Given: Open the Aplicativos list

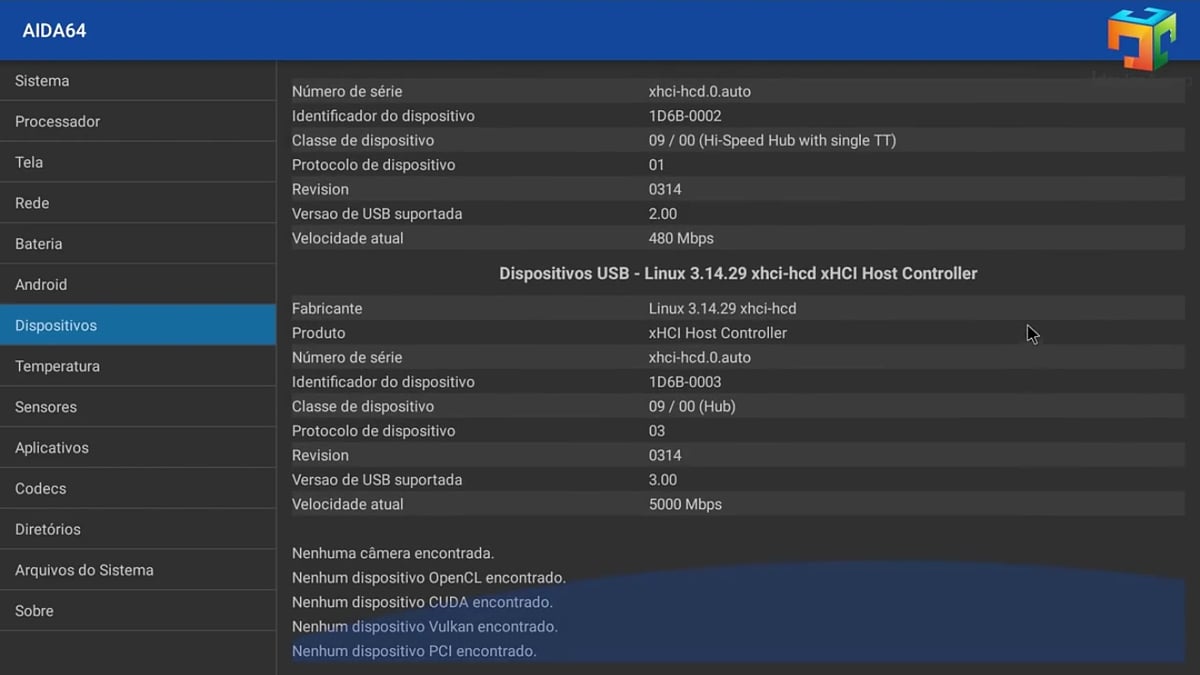Looking at the screenshot, I should pos(137,448).
